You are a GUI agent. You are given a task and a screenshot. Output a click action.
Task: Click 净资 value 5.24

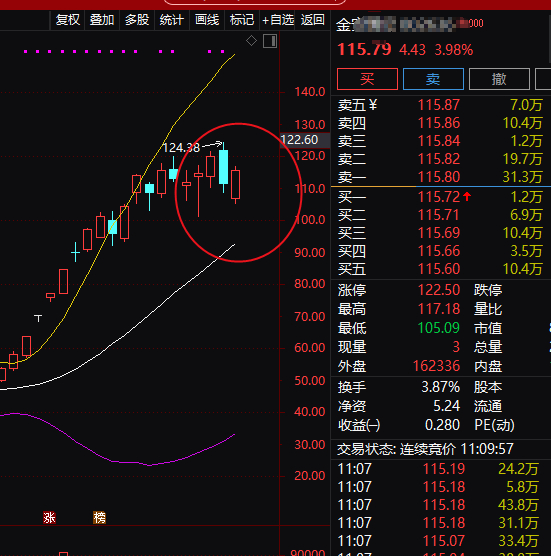click(x=447, y=406)
